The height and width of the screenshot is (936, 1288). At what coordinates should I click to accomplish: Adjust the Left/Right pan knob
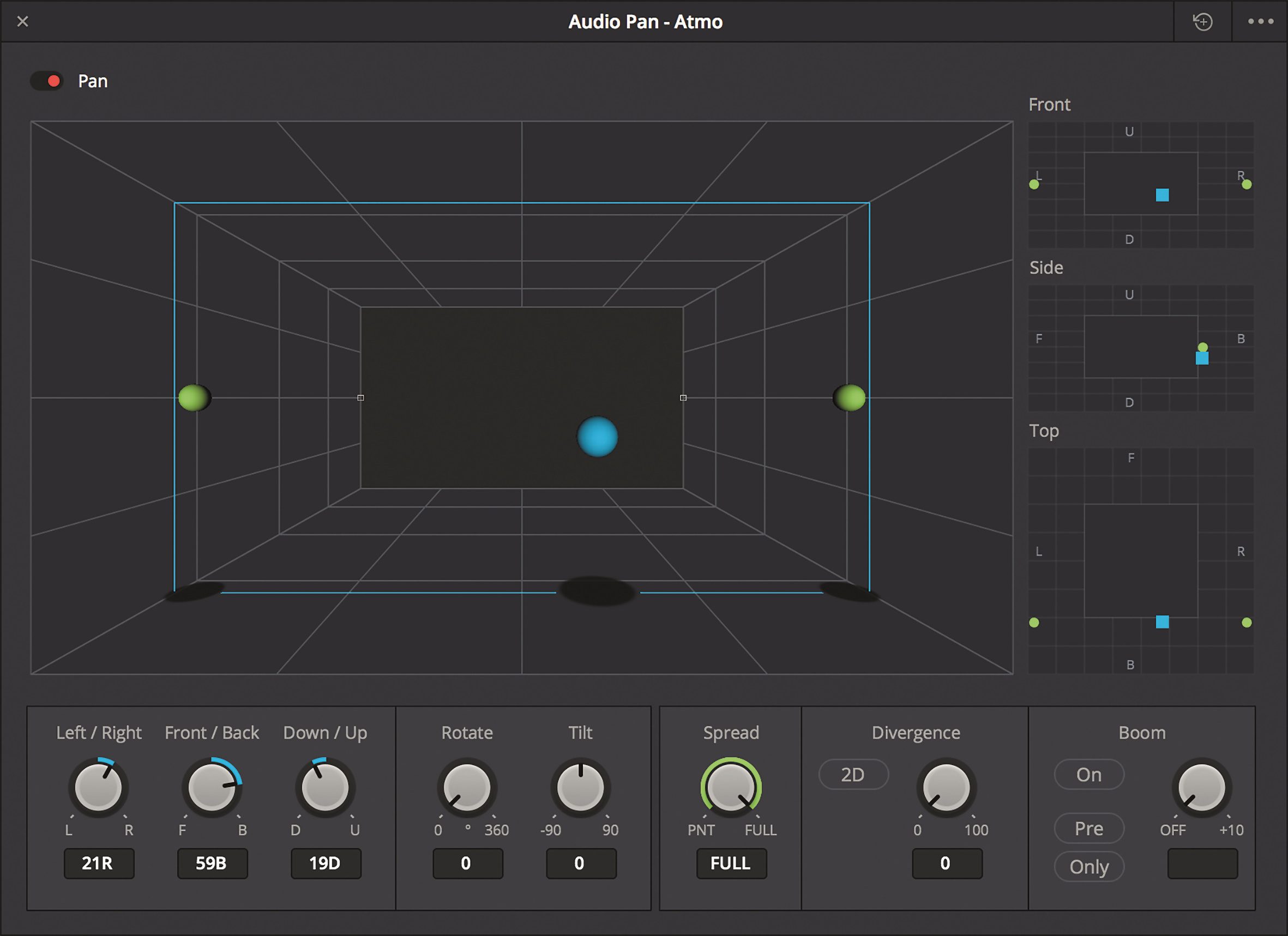point(99,789)
